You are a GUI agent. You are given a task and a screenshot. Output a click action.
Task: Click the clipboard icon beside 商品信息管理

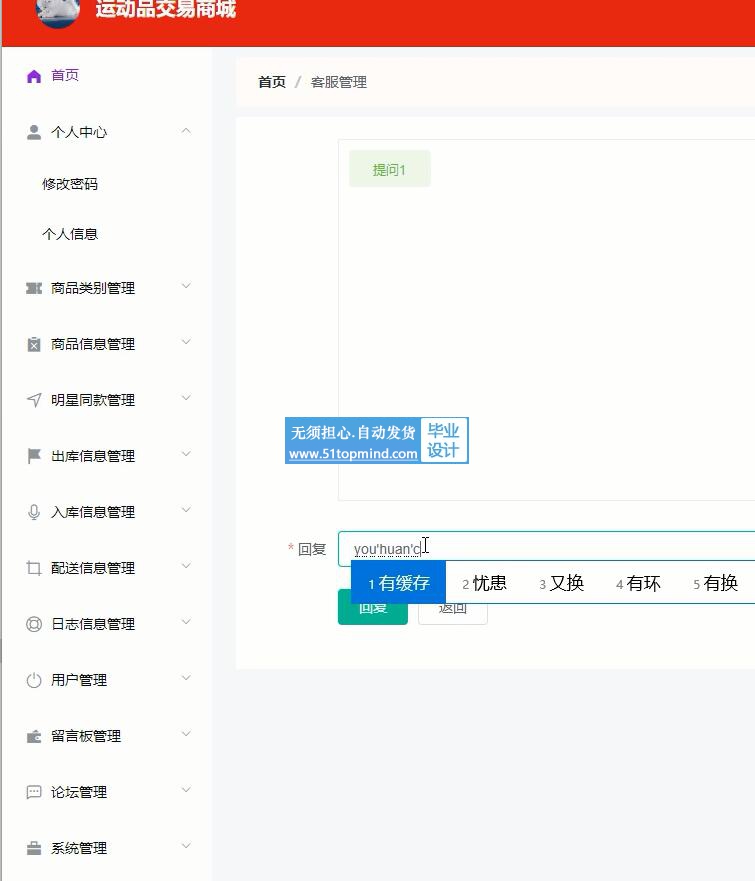[x=34, y=344]
